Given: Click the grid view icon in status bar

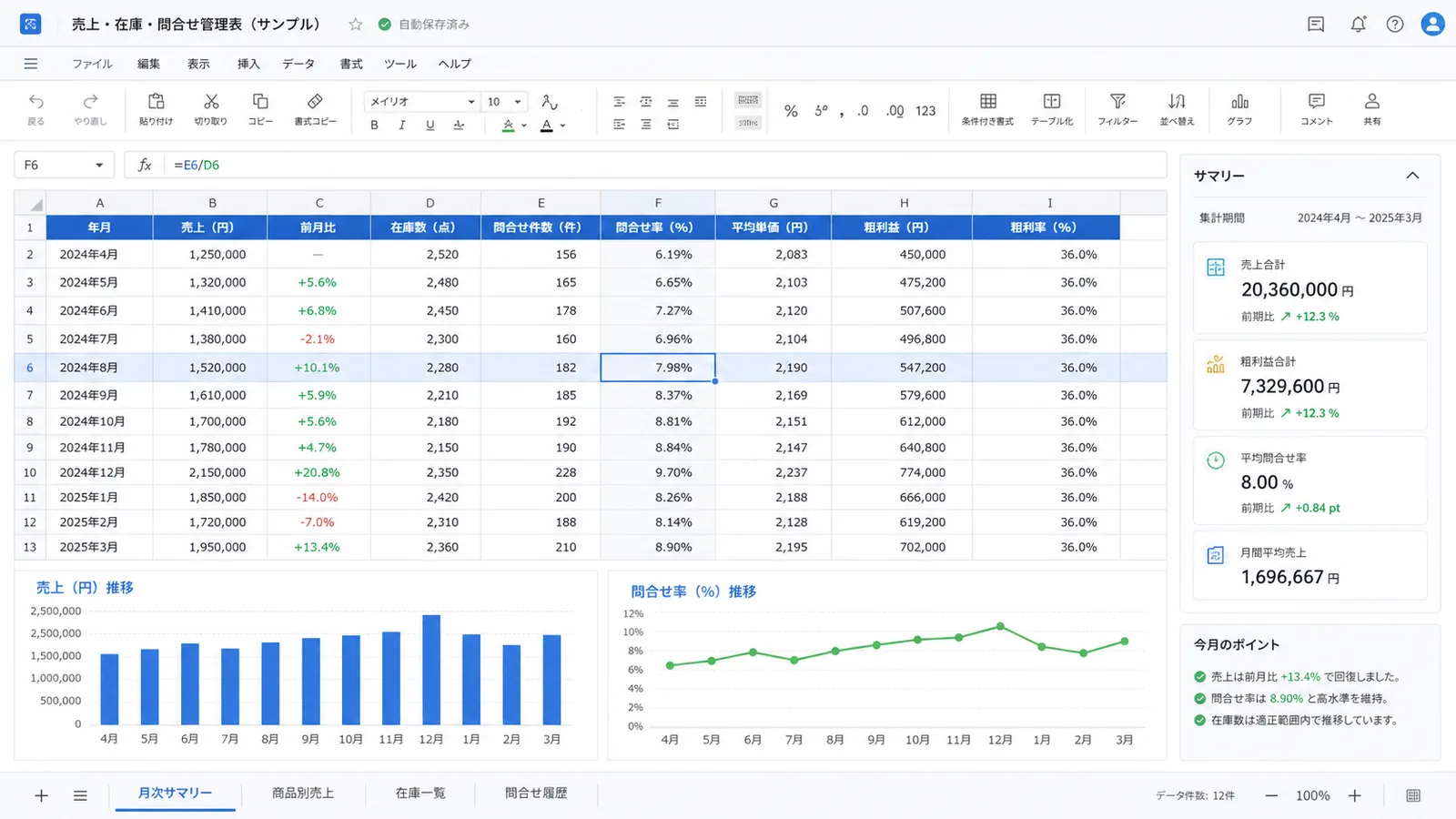Looking at the screenshot, I should pyautogui.click(x=1413, y=795).
